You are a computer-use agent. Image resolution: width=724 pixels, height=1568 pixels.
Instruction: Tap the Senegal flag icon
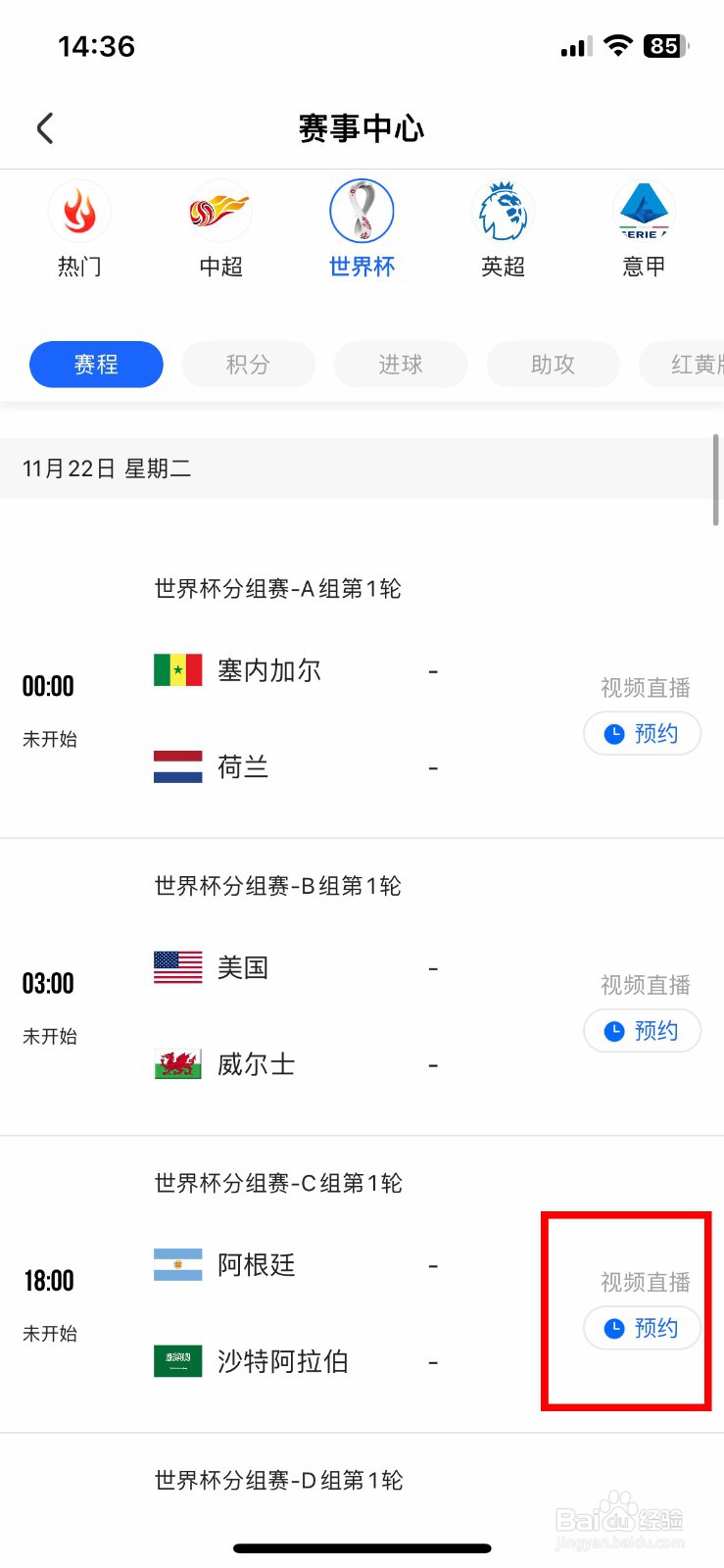[178, 670]
